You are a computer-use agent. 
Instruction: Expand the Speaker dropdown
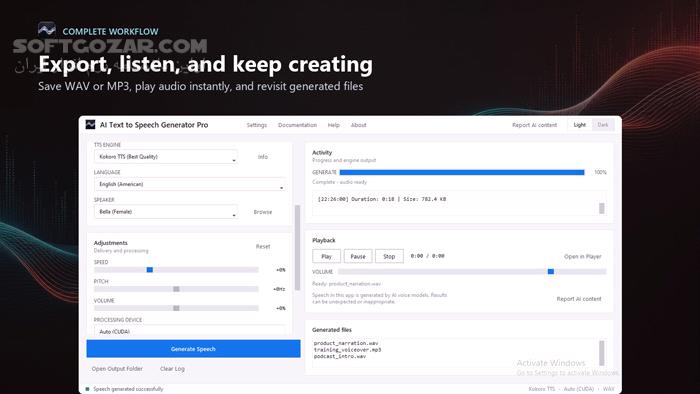tap(166, 212)
